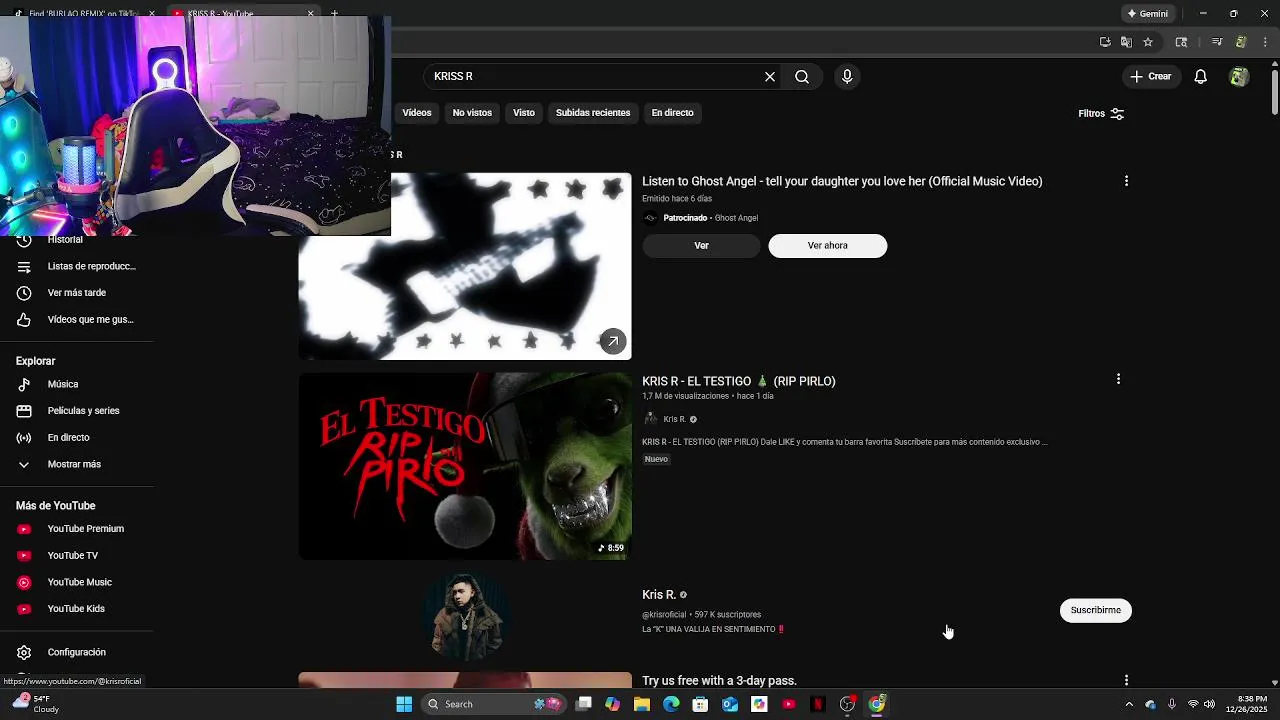Click the Ver ahora button
The height and width of the screenshot is (720, 1280).
(x=827, y=246)
